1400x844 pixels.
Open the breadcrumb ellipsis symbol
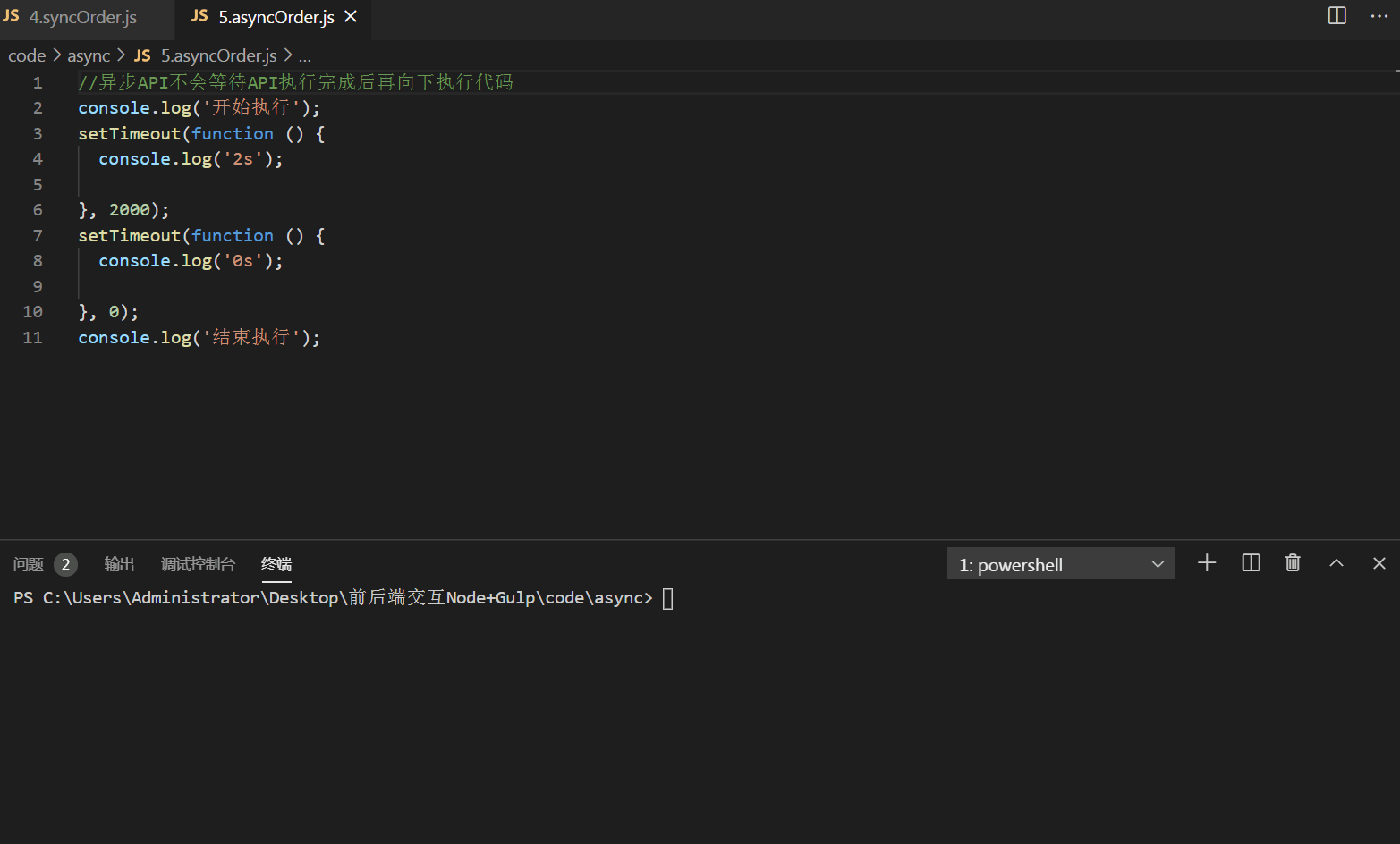305,55
